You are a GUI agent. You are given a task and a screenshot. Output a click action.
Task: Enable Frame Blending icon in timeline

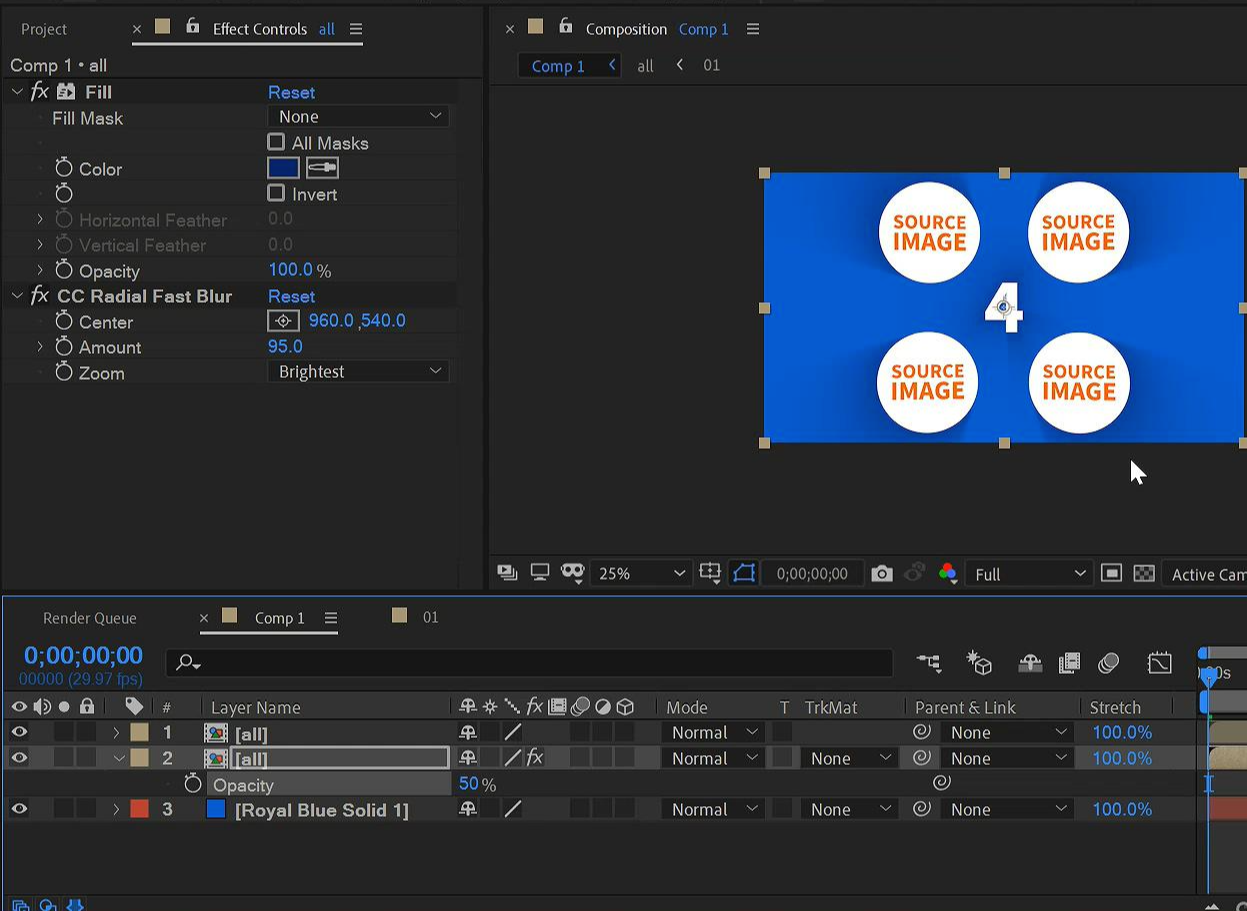tap(1069, 662)
